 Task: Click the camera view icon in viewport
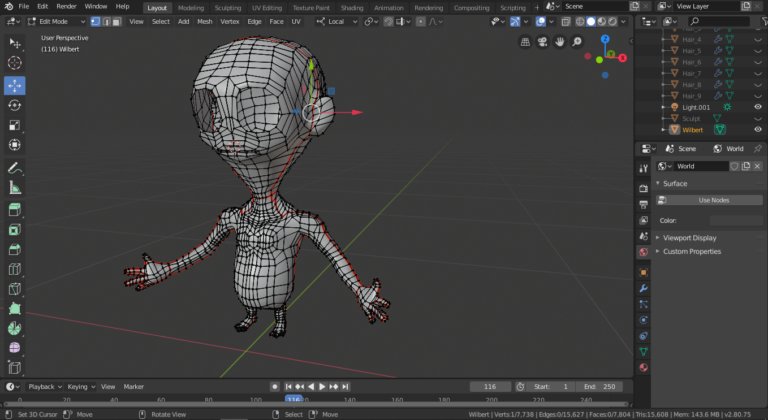click(x=543, y=42)
